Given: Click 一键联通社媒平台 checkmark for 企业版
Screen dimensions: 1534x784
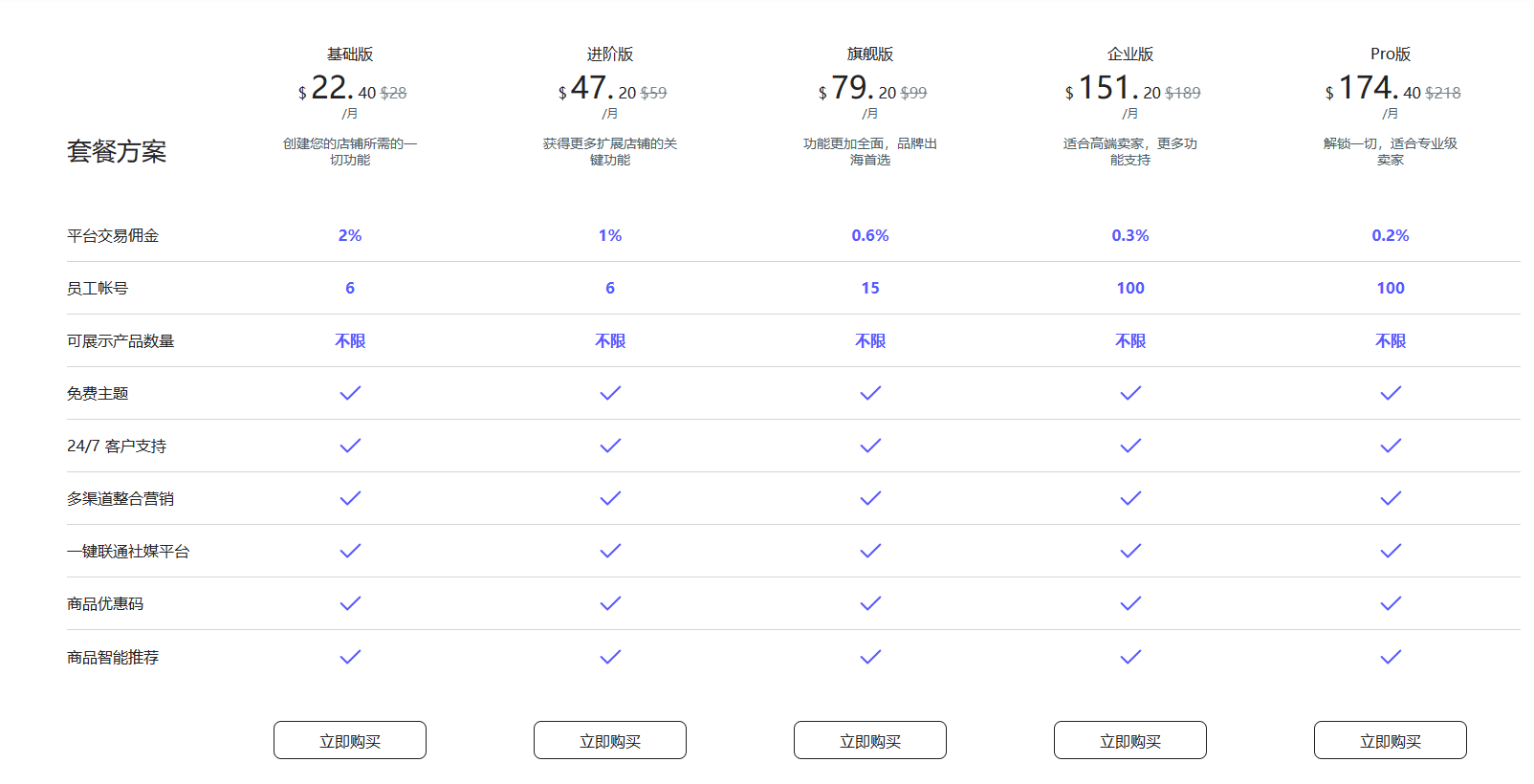Looking at the screenshot, I should click(x=1130, y=551).
